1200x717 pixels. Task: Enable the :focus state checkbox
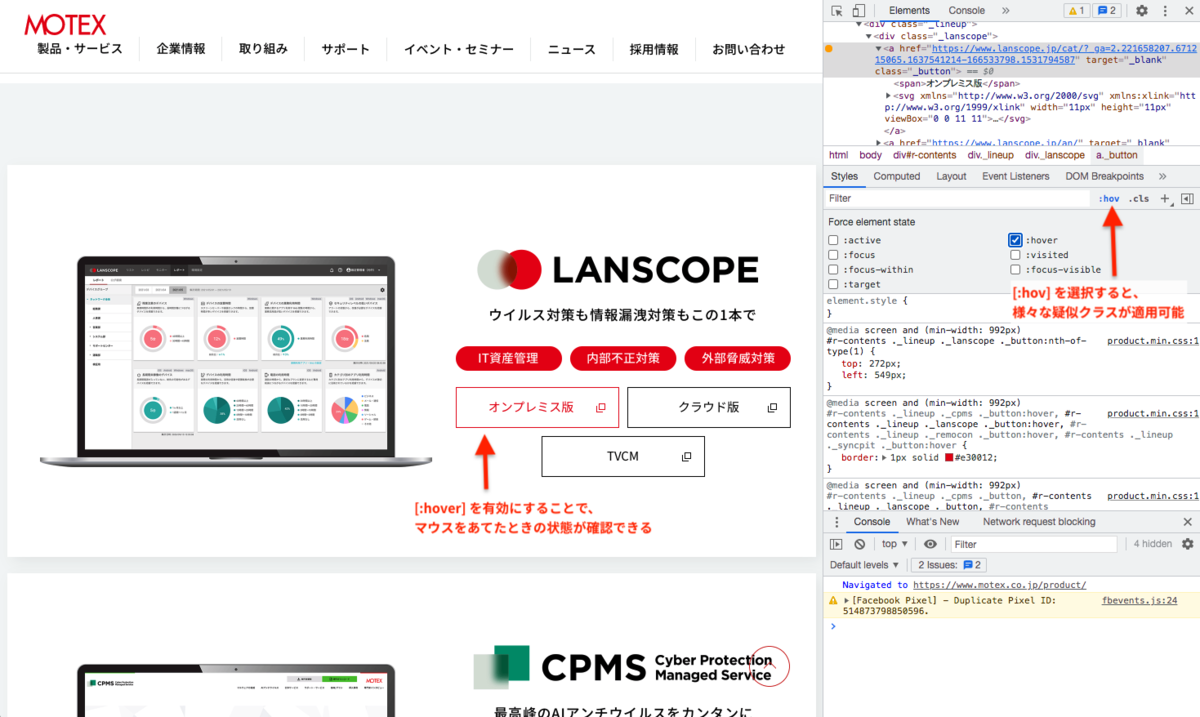[834, 255]
